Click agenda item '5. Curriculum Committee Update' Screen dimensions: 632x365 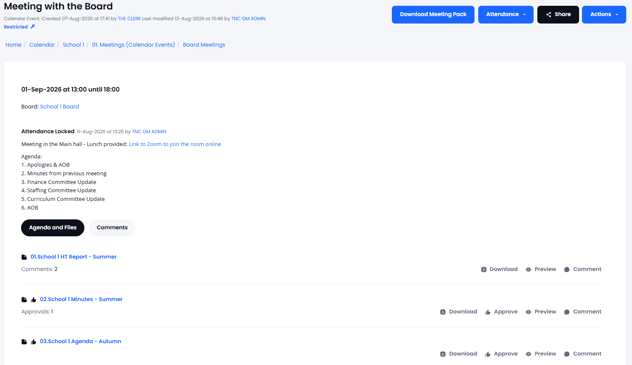pyautogui.click(x=63, y=199)
